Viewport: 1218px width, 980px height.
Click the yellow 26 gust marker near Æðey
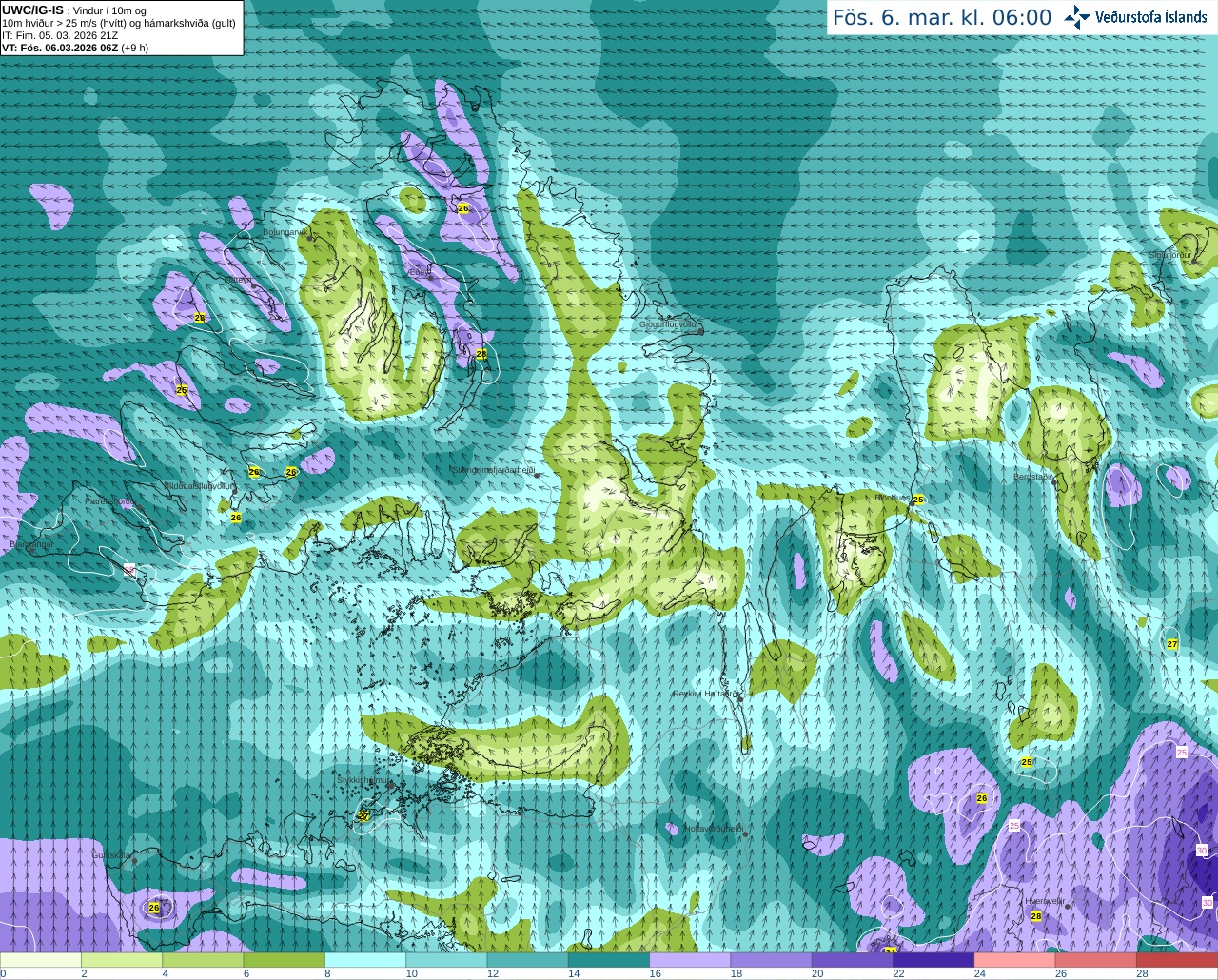coord(463,208)
